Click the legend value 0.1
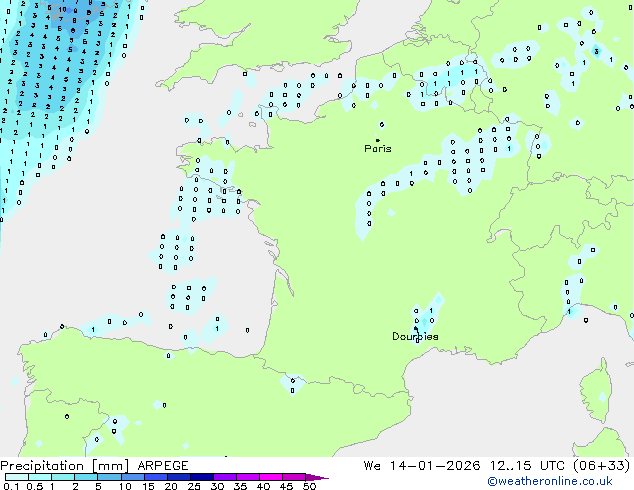The width and height of the screenshot is (634, 490). point(11,486)
